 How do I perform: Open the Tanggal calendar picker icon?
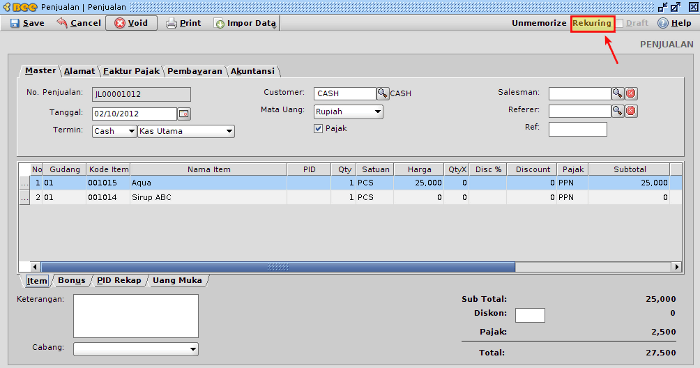(184, 114)
